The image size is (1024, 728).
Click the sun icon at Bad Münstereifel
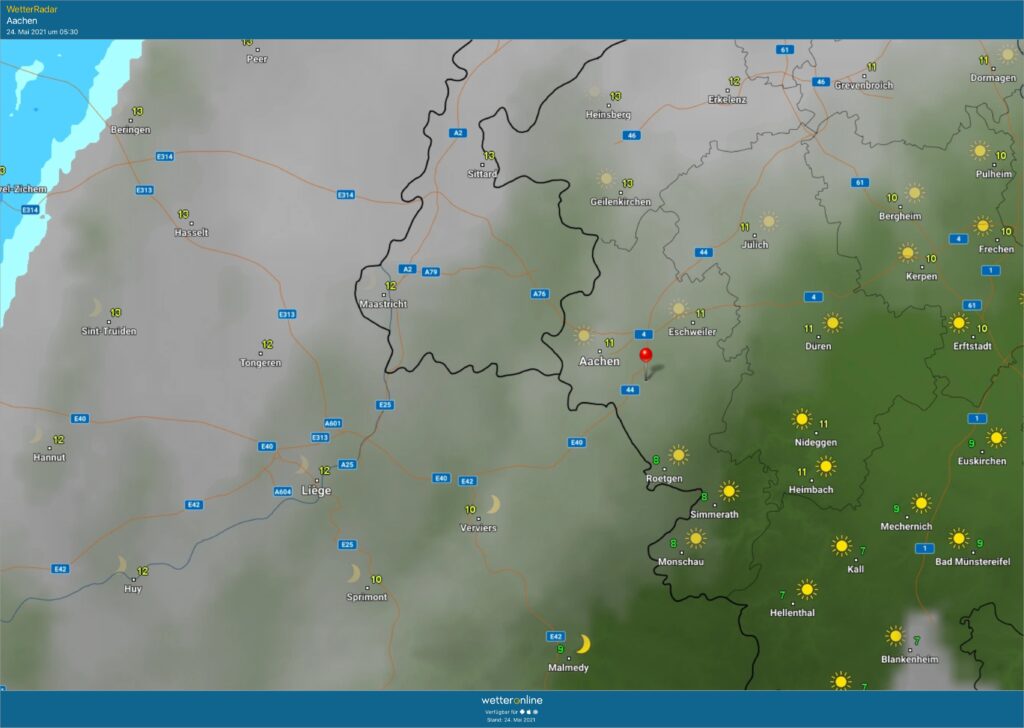tap(959, 538)
